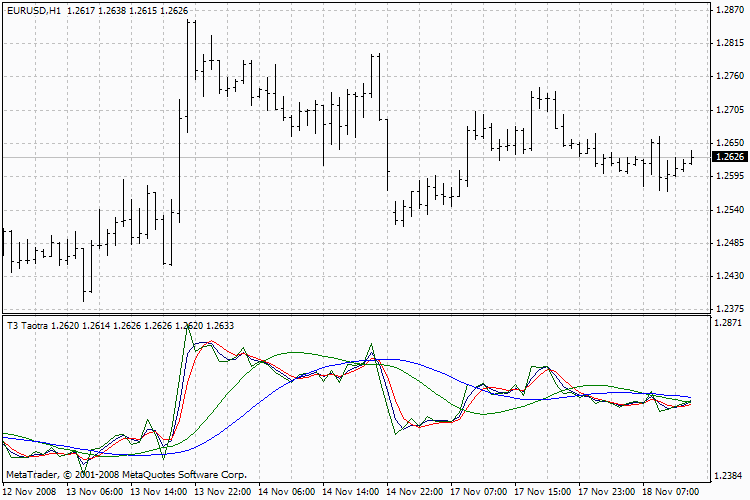This screenshot has height=500, width=750.
Task: Click the 1.2650 price axis label
Action: 730,143
